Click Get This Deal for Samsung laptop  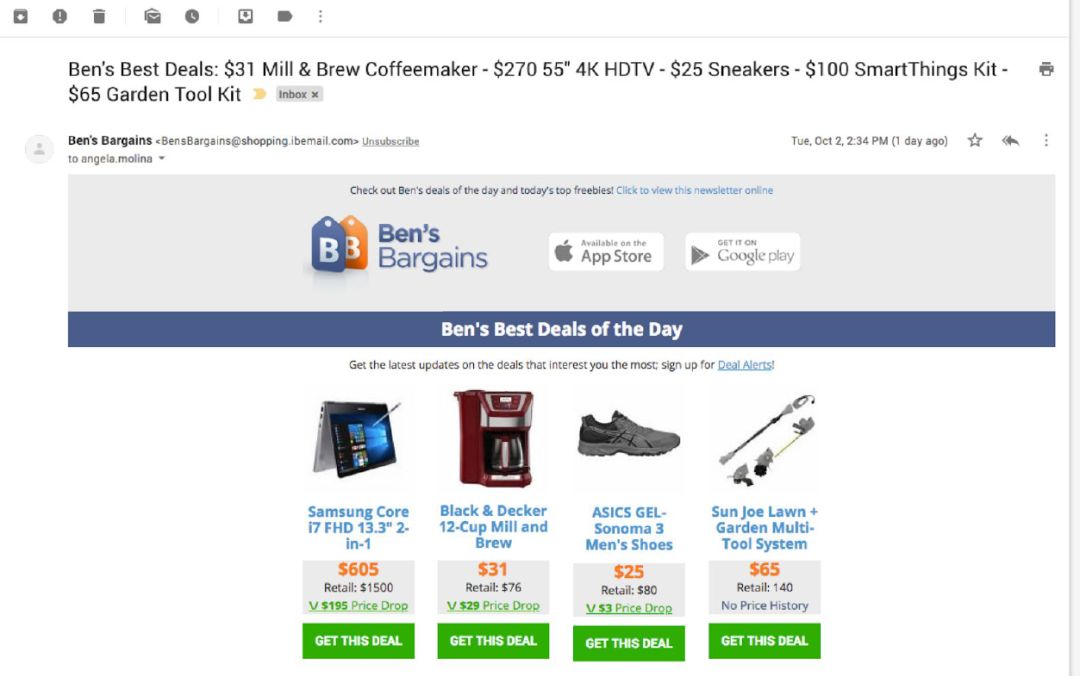coord(358,641)
